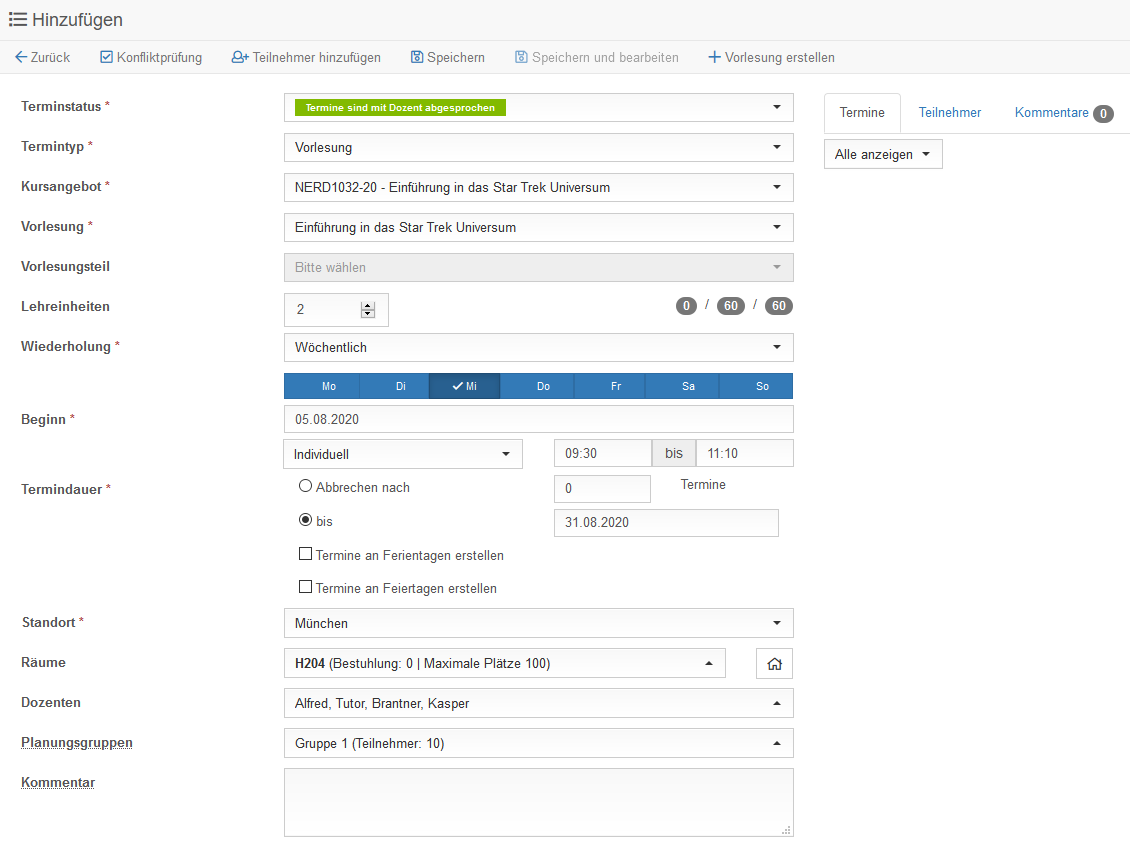This screenshot has width=1130, height=849.
Task: Check Termine an Feiertagen erstellen
Action: click(x=306, y=587)
